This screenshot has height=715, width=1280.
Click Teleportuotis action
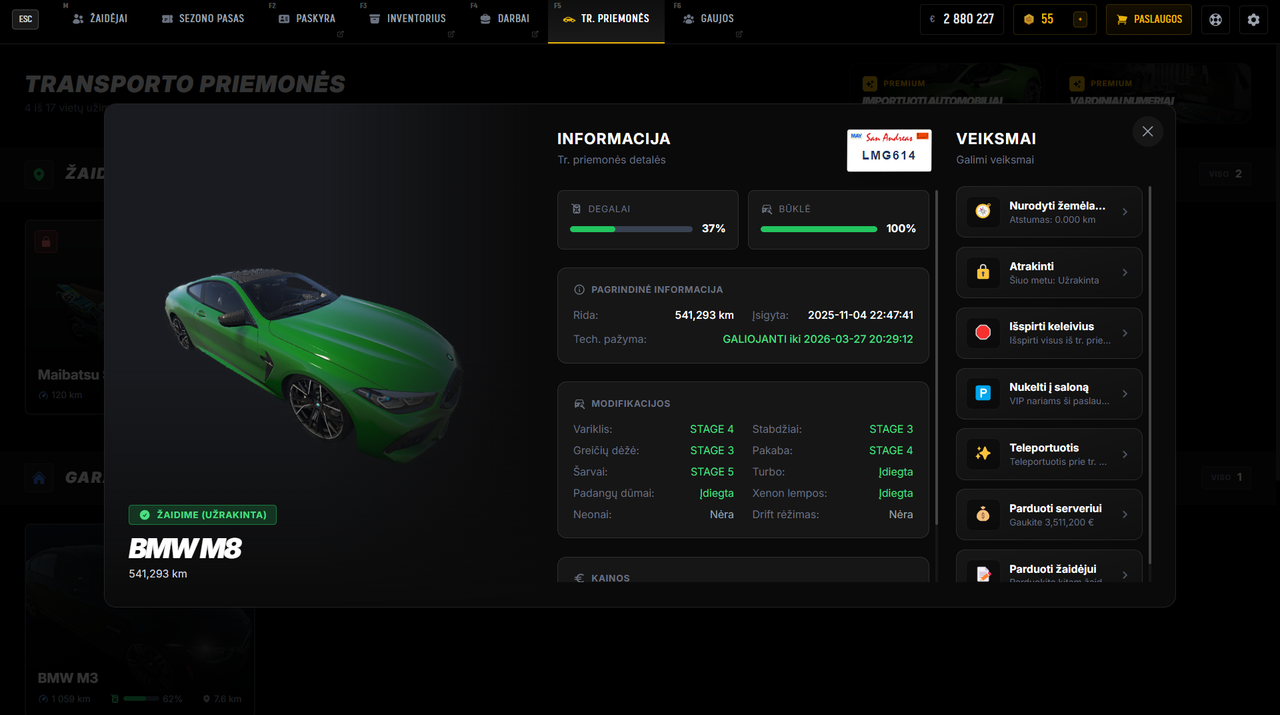[1049, 454]
